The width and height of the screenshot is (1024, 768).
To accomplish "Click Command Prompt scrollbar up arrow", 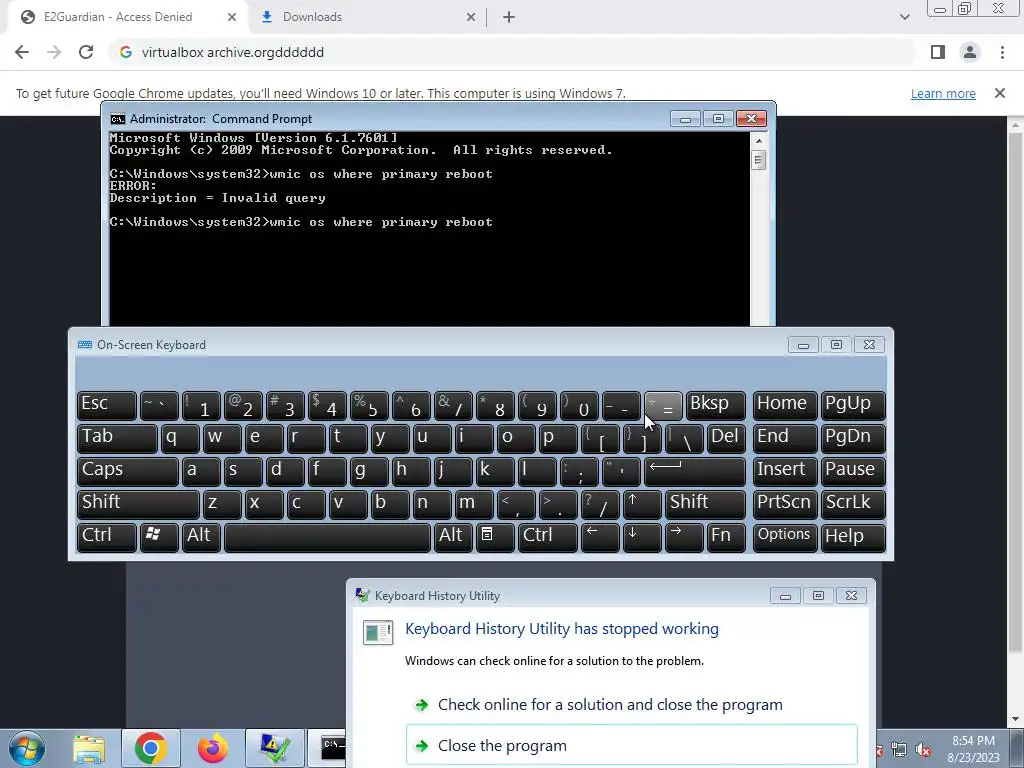I will pos(758,140).
